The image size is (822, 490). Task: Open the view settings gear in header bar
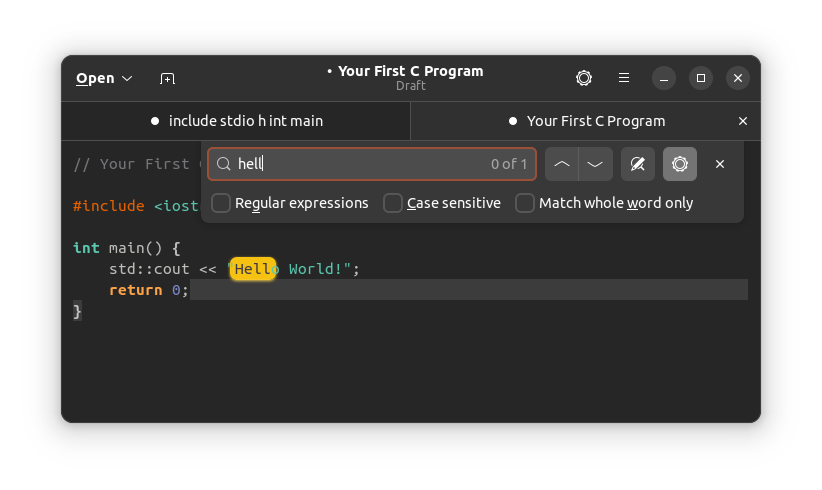pyautogui.click(x=583, y=78)
